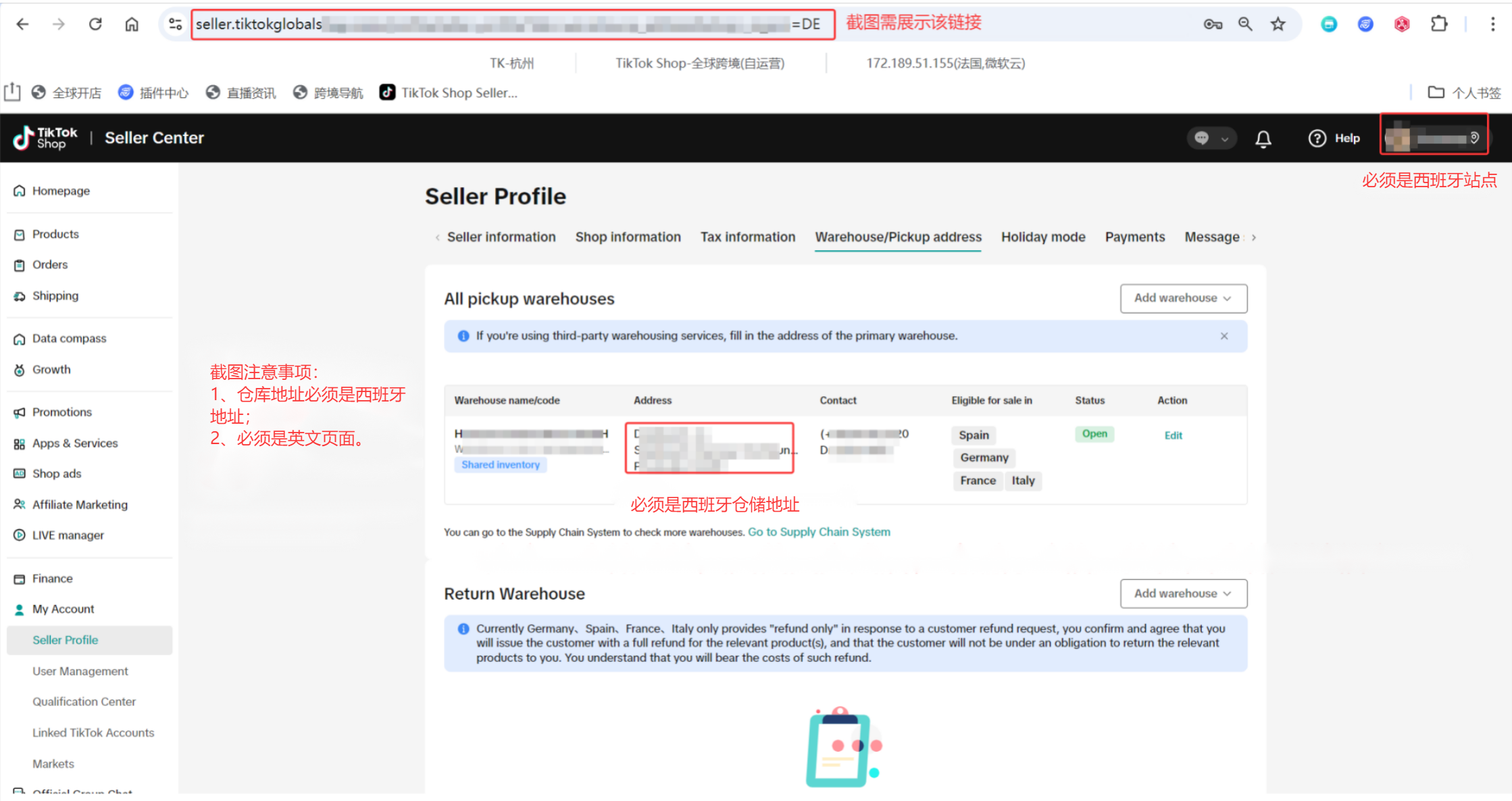Open Linked TikTok Accounts in the sidebar
The height and width of the screenshot is (801, 1512).
93,733
